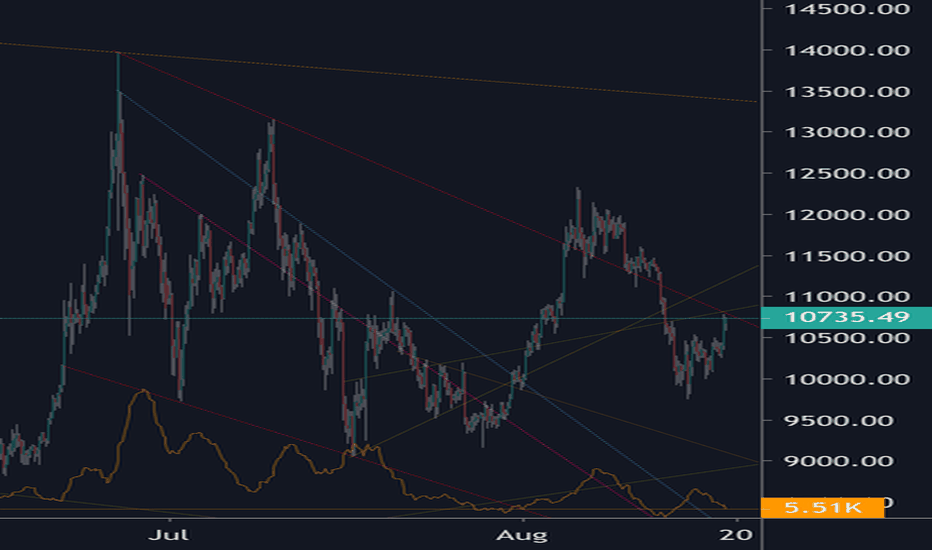Click the 9000.00 price axis label
Viewport: 932px width, 550px height.
(x=839, y=461)
